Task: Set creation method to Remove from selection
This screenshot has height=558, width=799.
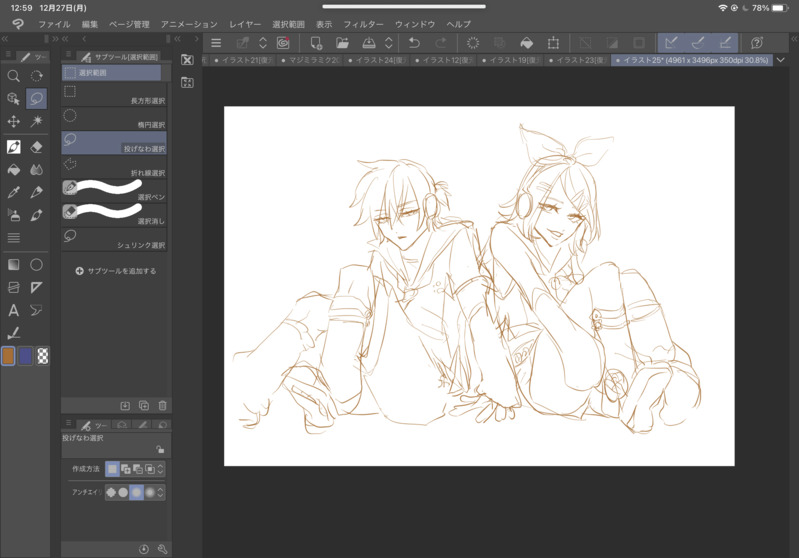Action: click(x=138, y=469)
